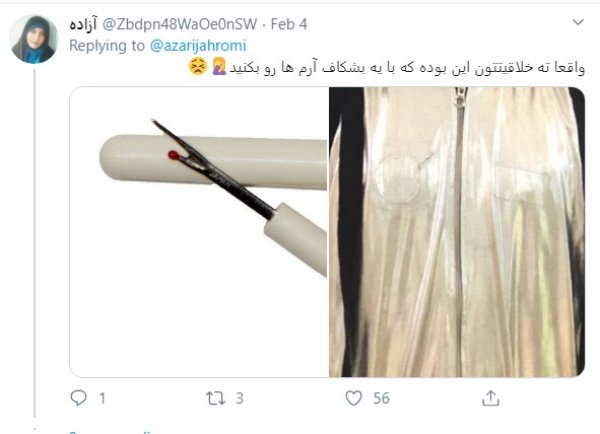600x434 pixels.
Task: Open the user's profile avatar picture
Action: [34, 39]
